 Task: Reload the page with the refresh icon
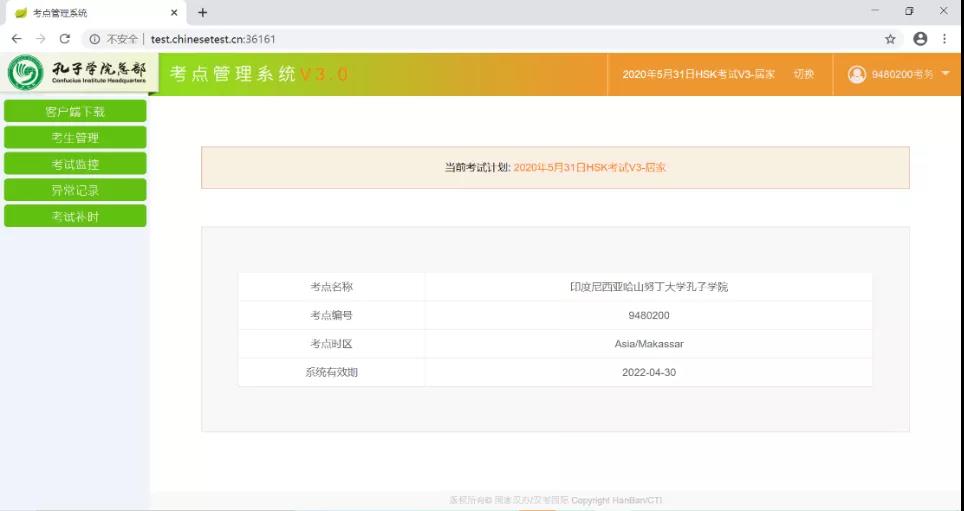click(x=65, y=39)
